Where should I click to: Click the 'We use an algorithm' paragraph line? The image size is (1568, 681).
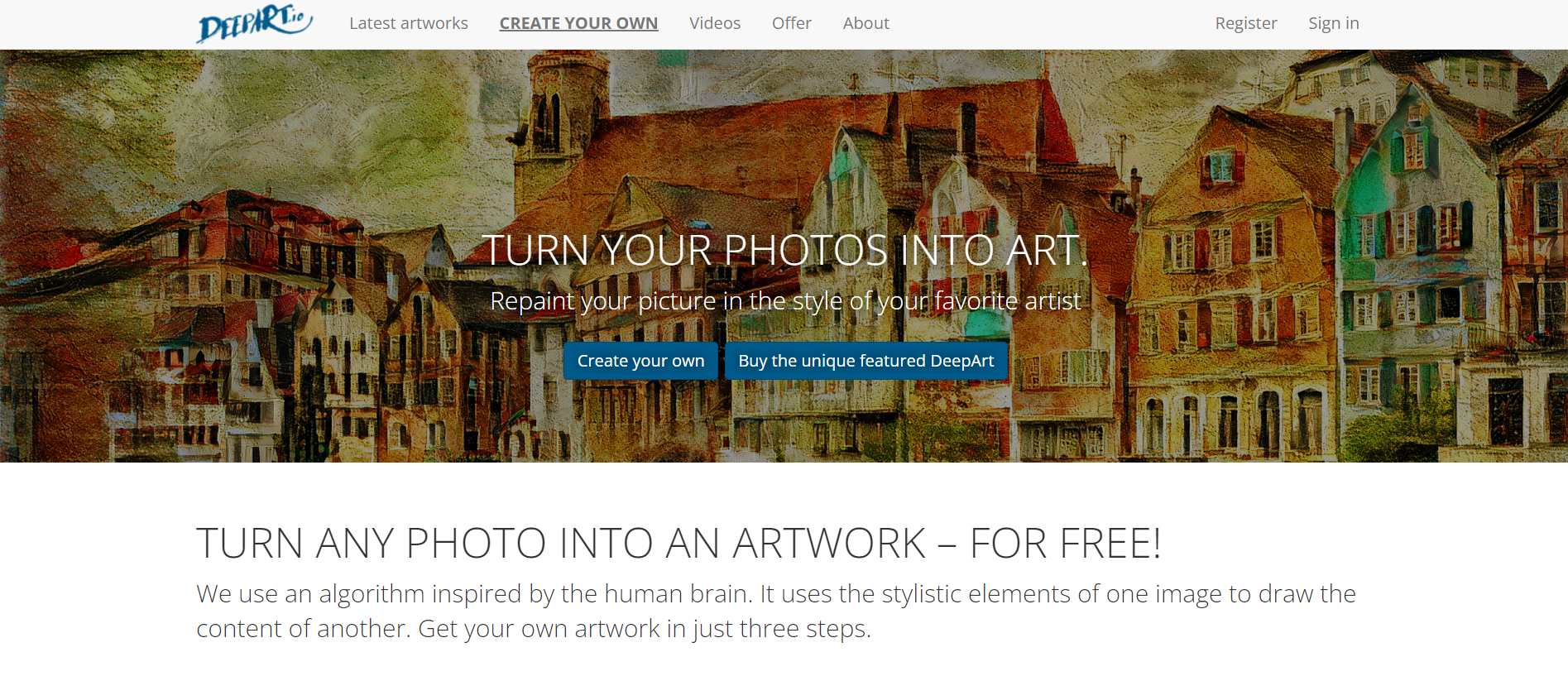775,593
